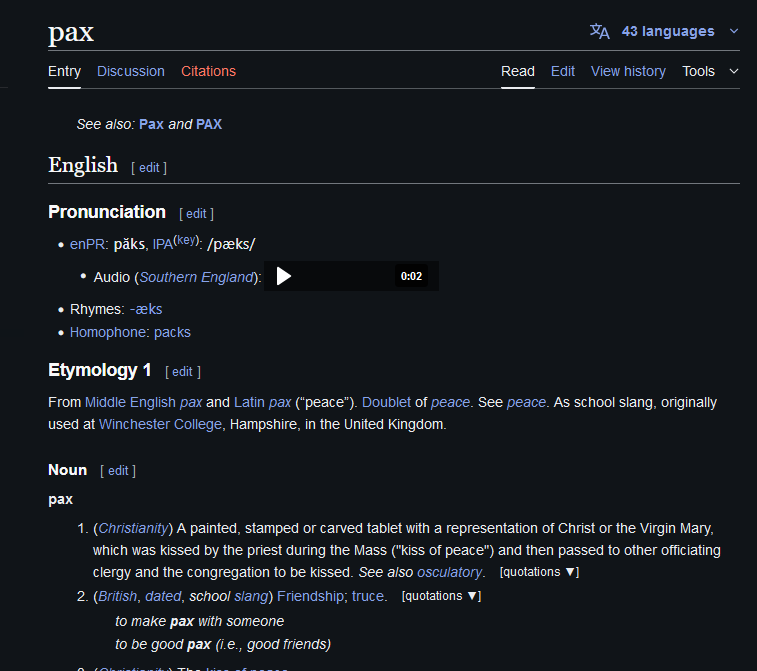Play the Southern England audio pronunciation
The image size is (757, 671).
283,276
